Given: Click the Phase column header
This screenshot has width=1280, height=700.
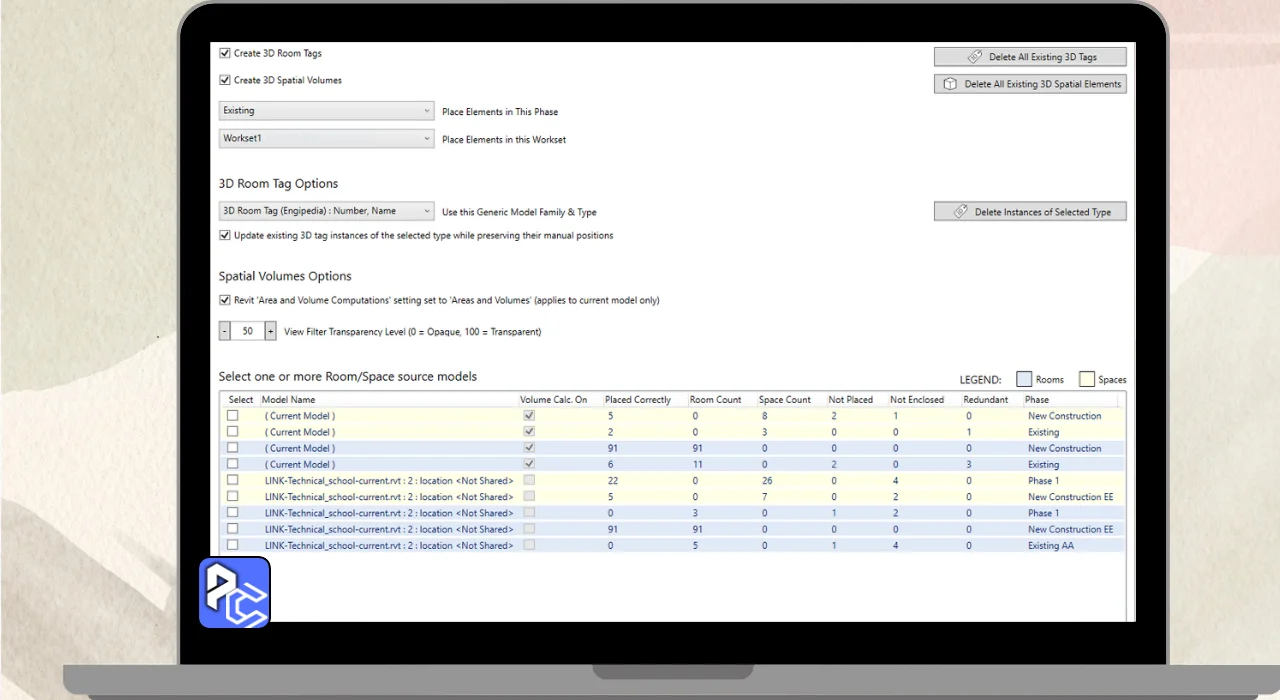Looking at the screenshot, I should click(x=1037, y=400).
